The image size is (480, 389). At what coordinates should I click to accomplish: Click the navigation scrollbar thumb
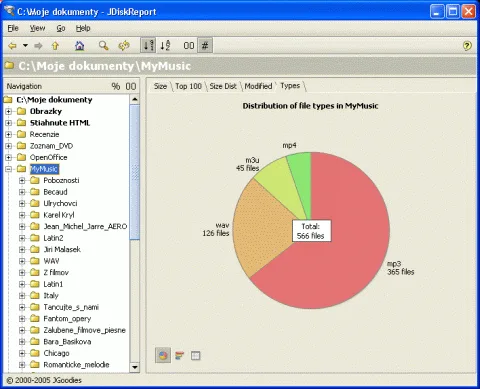pos(134,172)
